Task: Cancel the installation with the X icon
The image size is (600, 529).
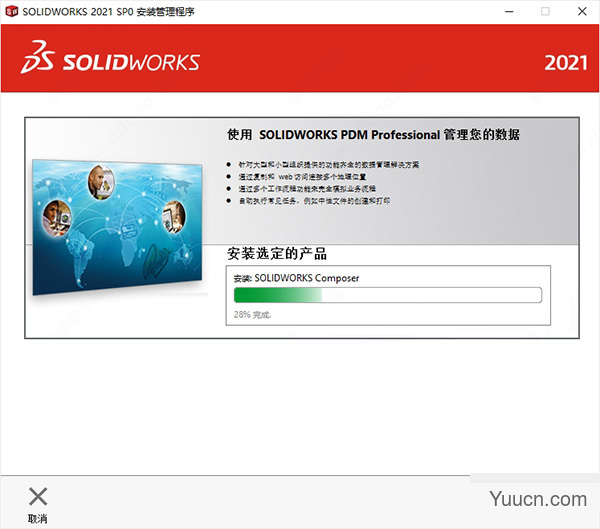Action: (38, 496)
